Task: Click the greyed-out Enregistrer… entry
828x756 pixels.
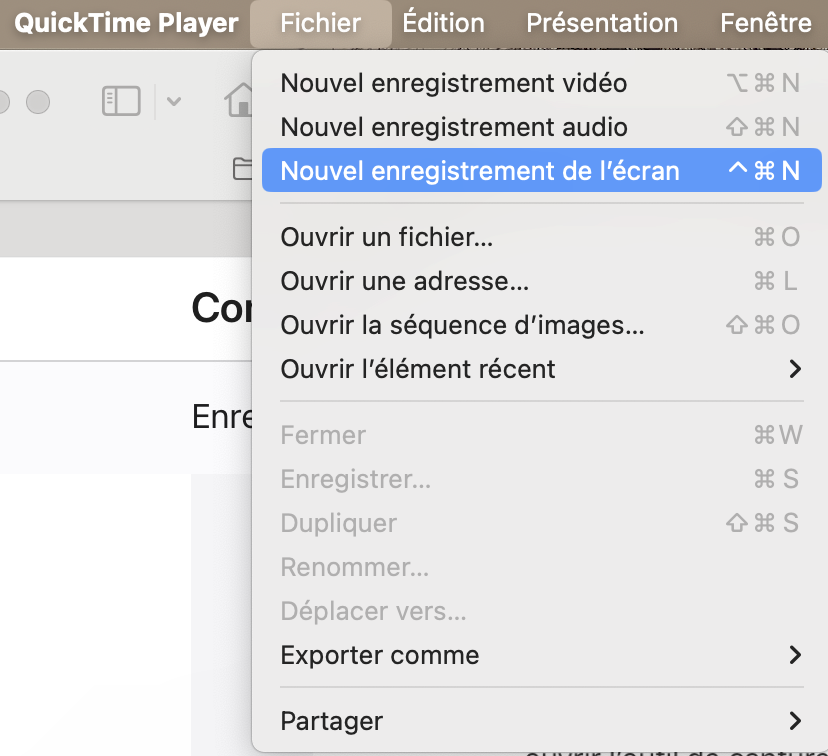Action: 356,479
